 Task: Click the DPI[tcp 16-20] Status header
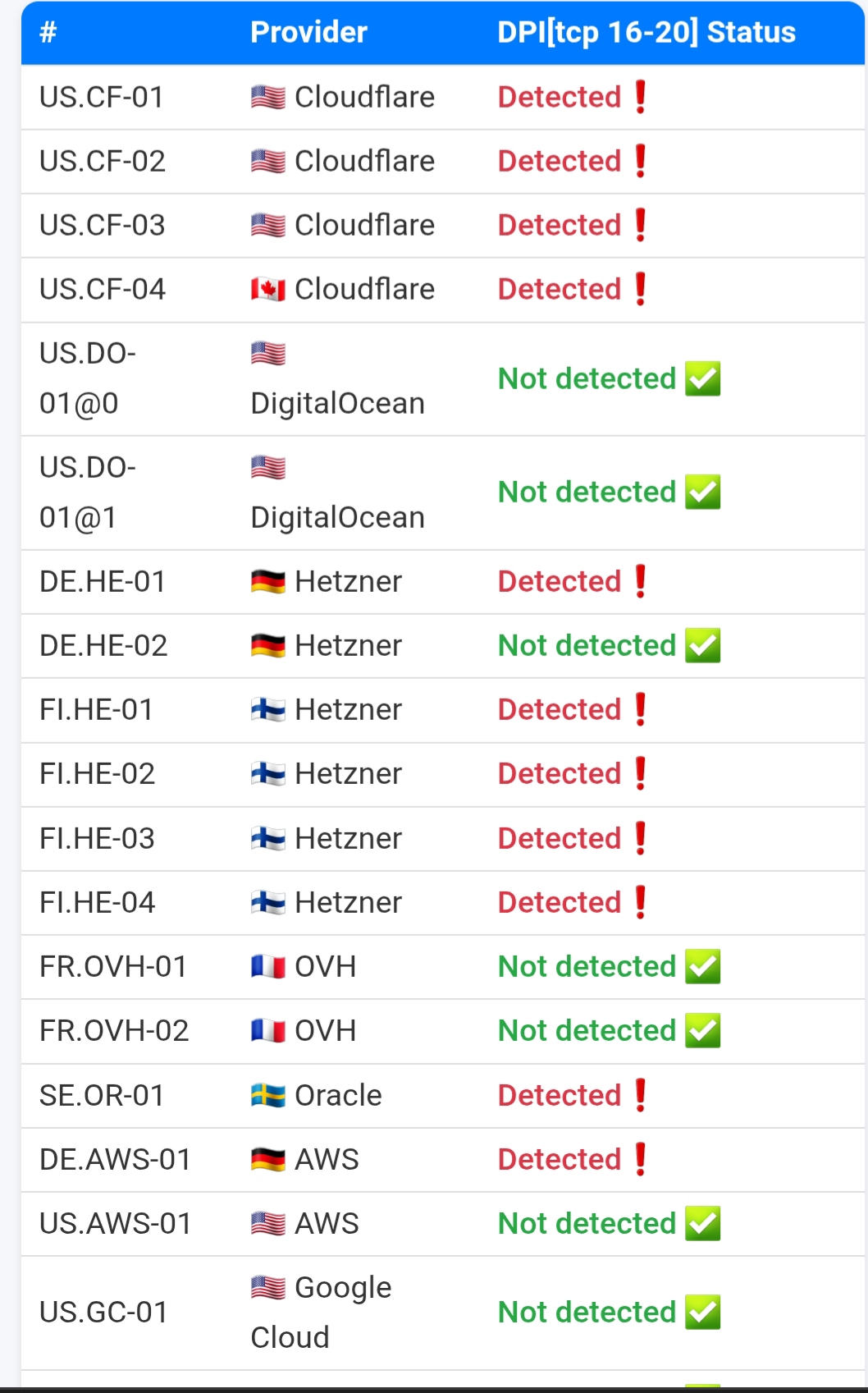(x=646, y=32)
